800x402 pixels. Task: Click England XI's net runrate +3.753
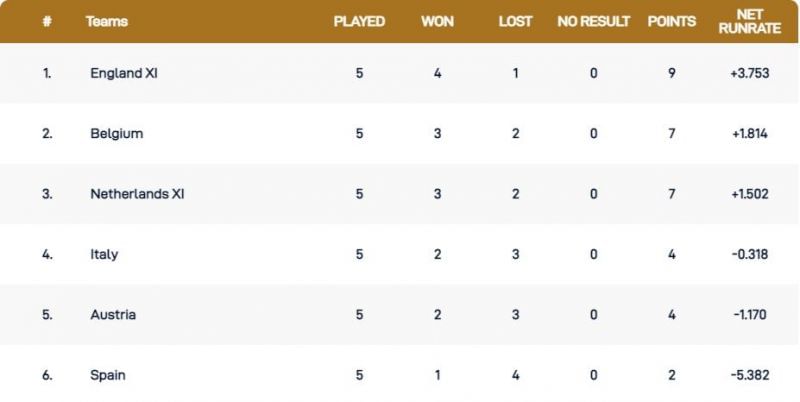tap(749, 73)
